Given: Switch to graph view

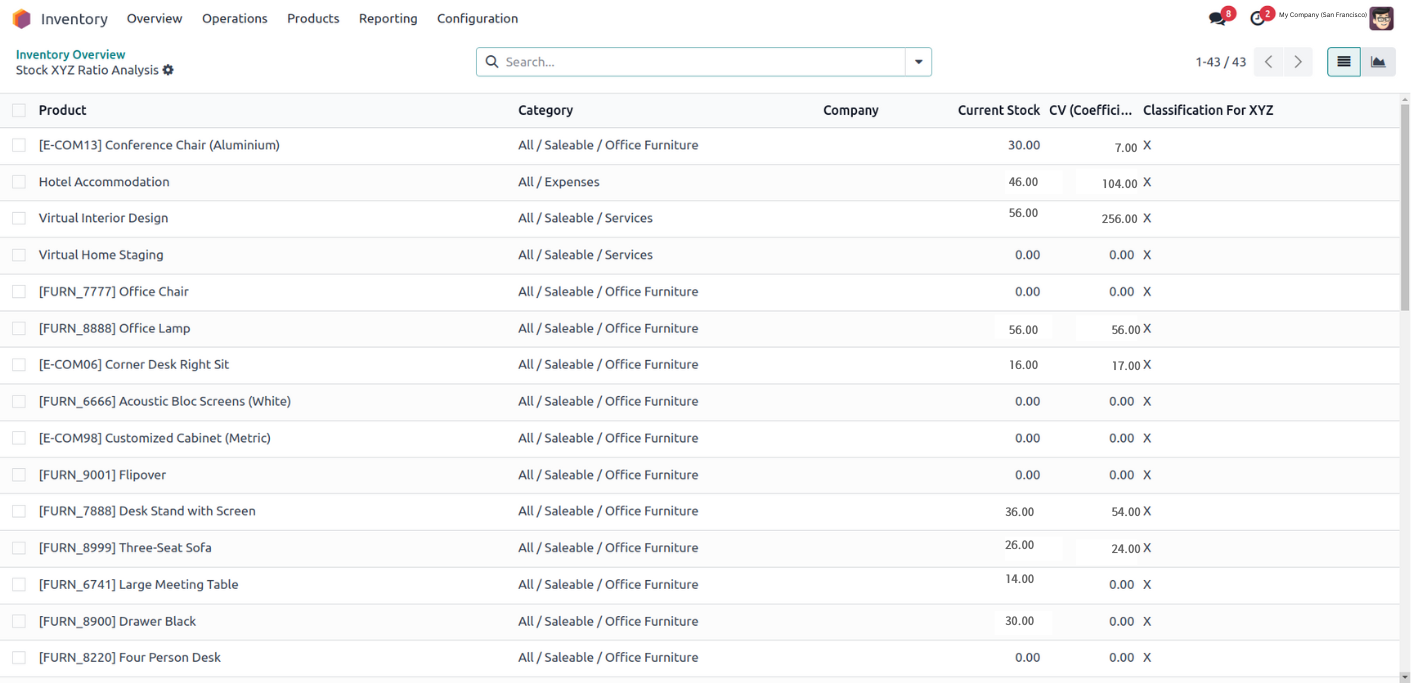Looking at the screenshot, I should pyautogui.click(x=1378, y=62).
